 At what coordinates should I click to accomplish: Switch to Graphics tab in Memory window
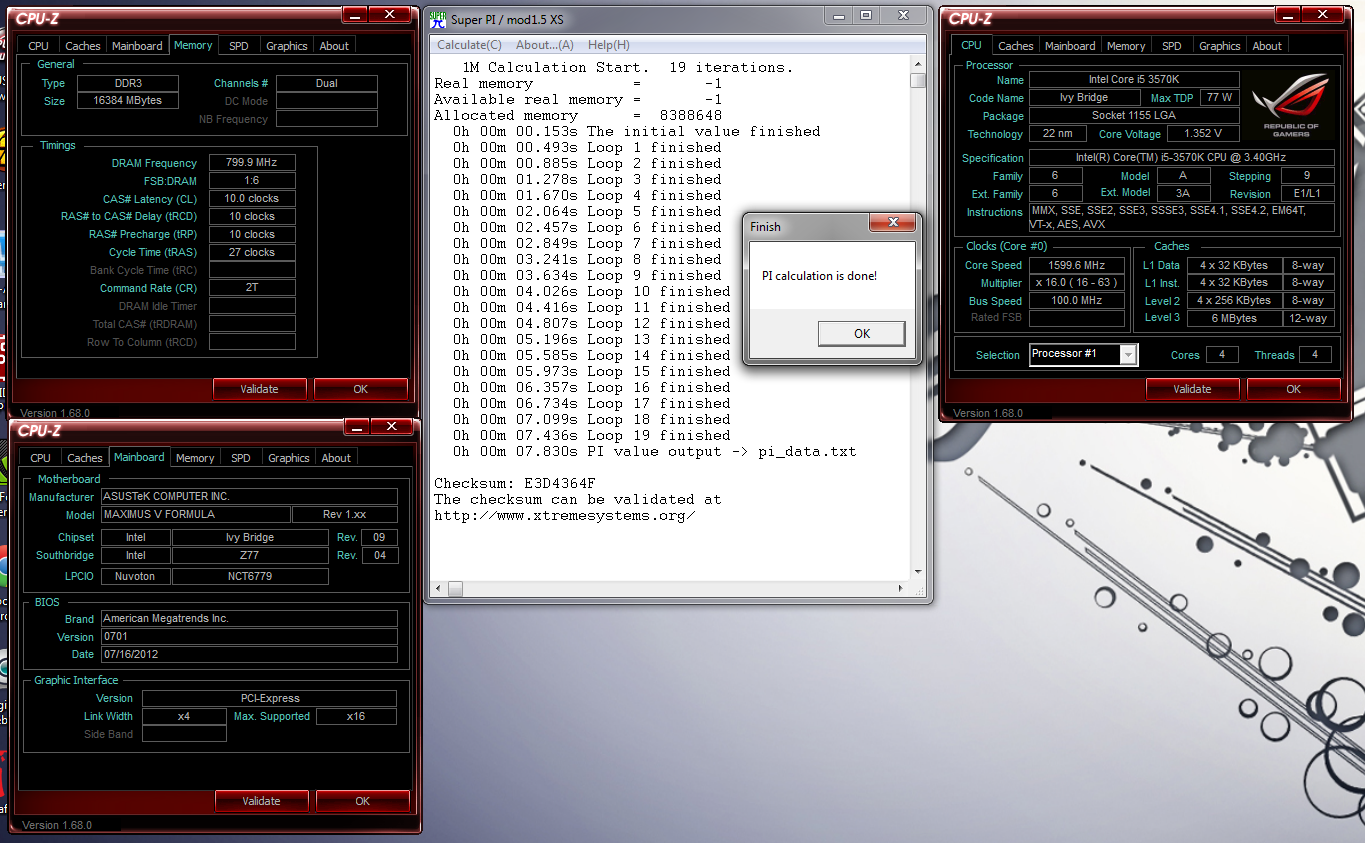pyautogui.click(x=286, y=46)
